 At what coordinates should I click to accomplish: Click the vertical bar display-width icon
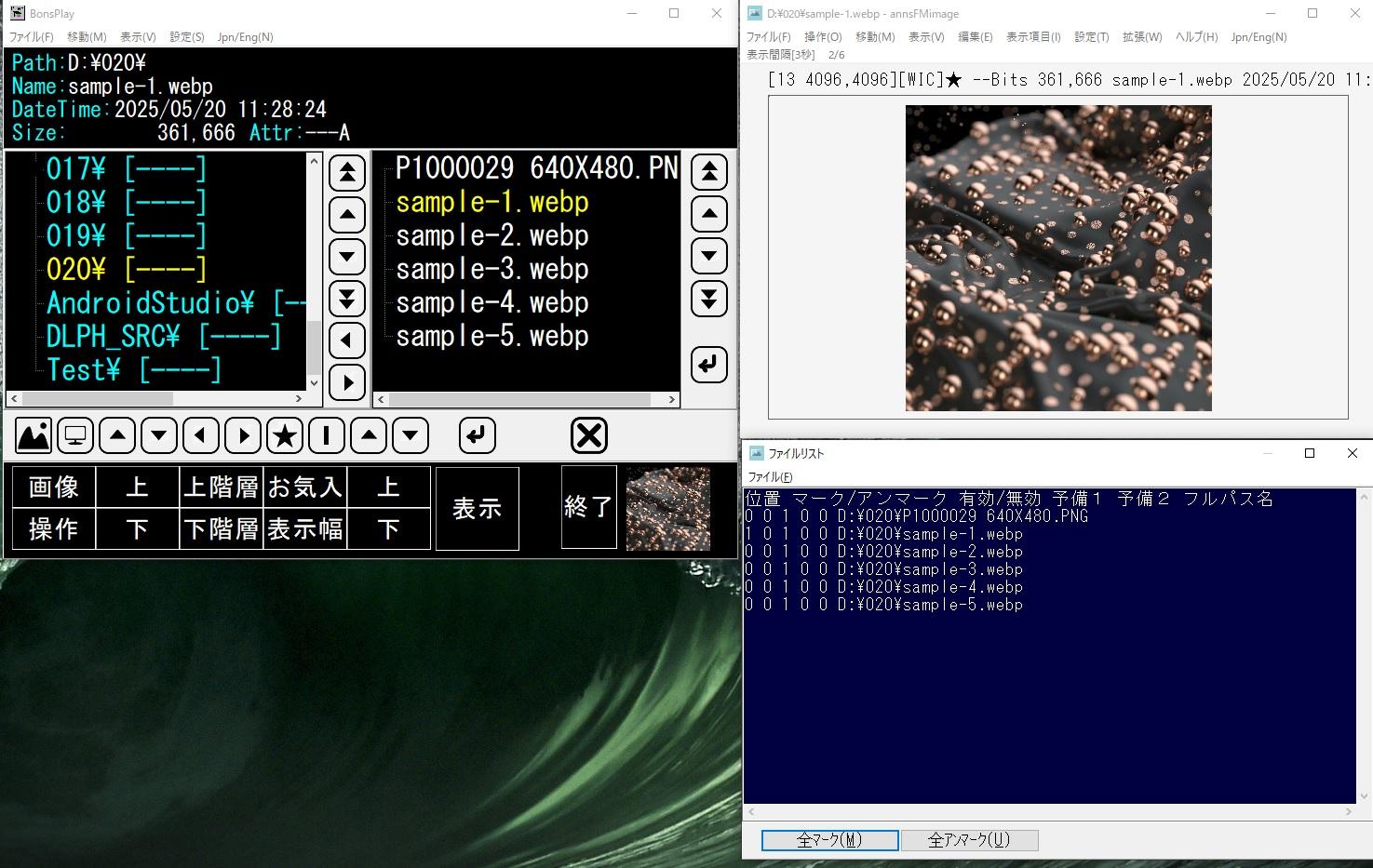(x=327, y=435)
